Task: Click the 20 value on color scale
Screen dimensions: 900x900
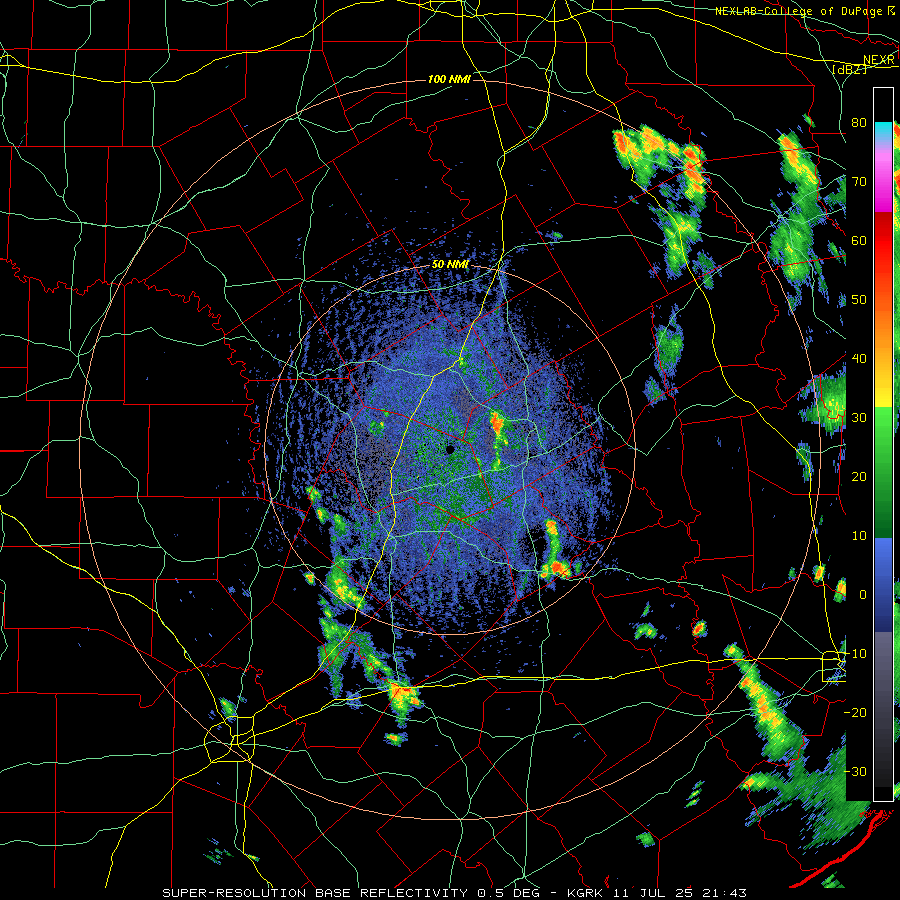Action: 859,476
